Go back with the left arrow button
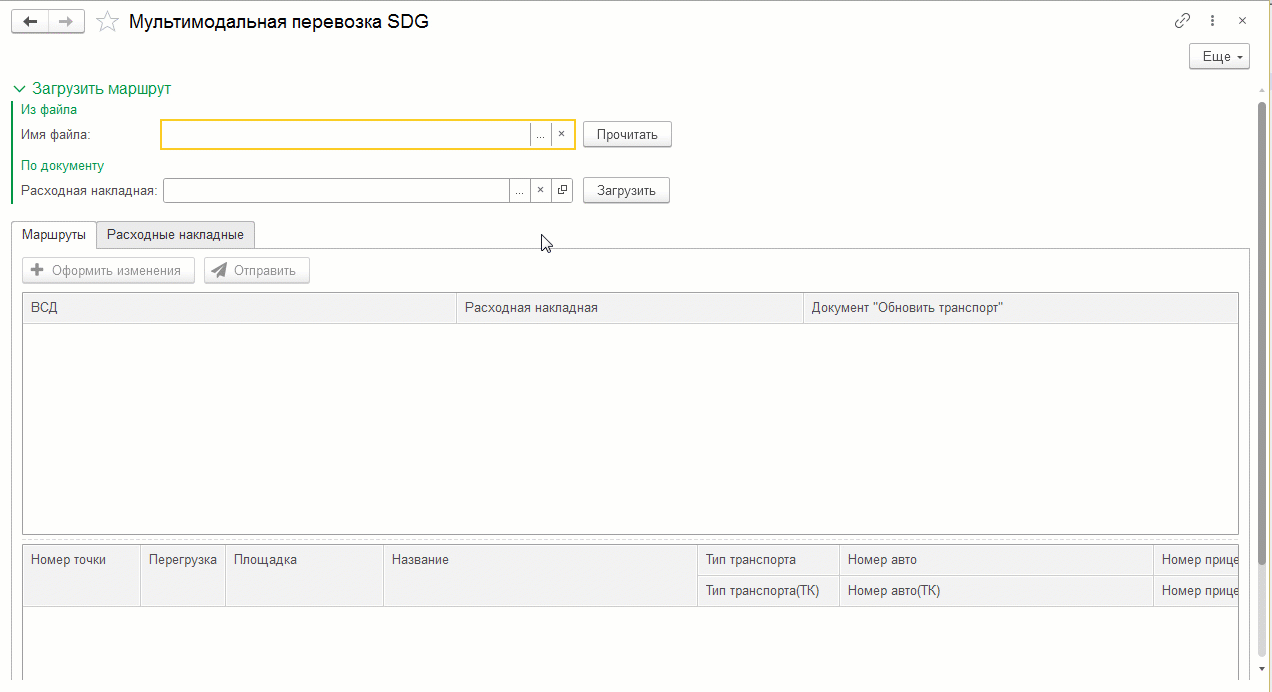This screenshot has width=1272, height=692. [x=30, y=21]
